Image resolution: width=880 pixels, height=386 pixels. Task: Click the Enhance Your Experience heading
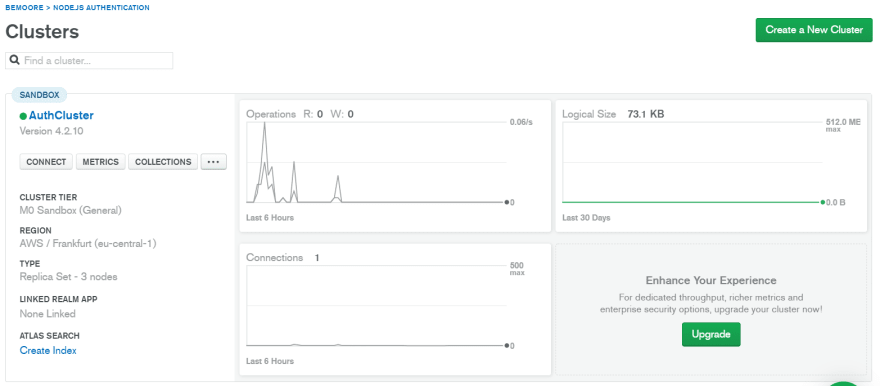pos(711,281)
